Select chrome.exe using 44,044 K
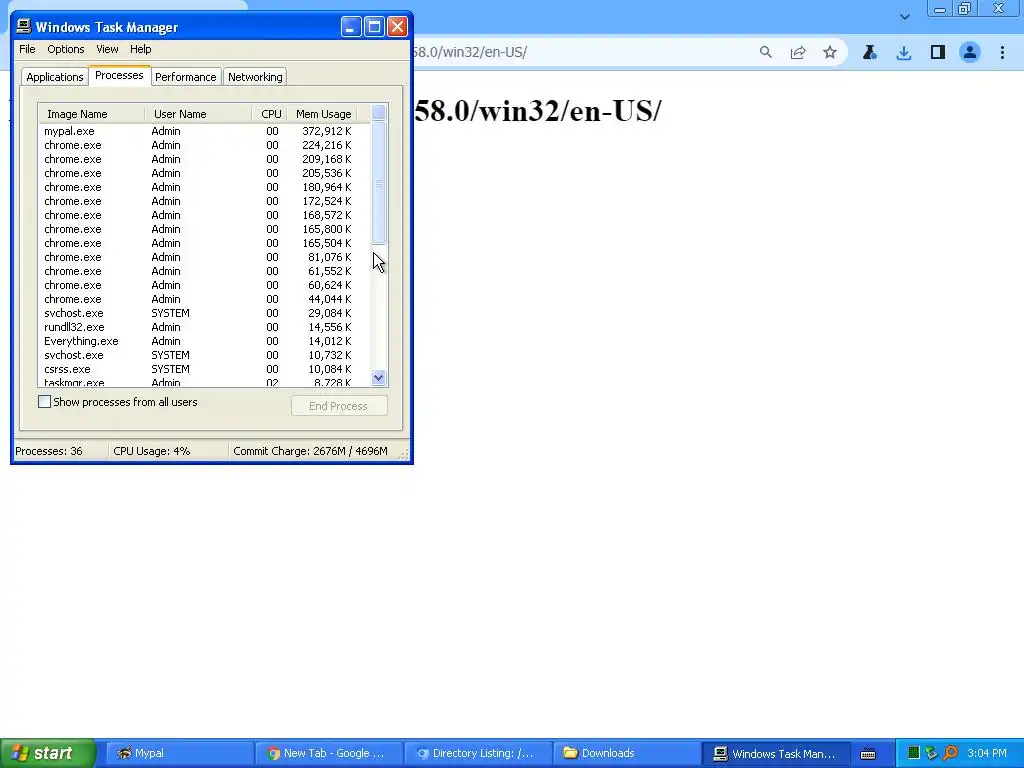This screenshot has height=768, width=1024. [x=204, y=299]
